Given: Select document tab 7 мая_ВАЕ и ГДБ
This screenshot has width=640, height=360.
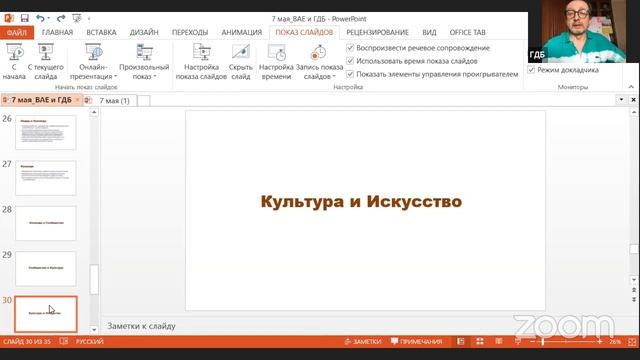Looking at the screenshot, I should point(41,100).
